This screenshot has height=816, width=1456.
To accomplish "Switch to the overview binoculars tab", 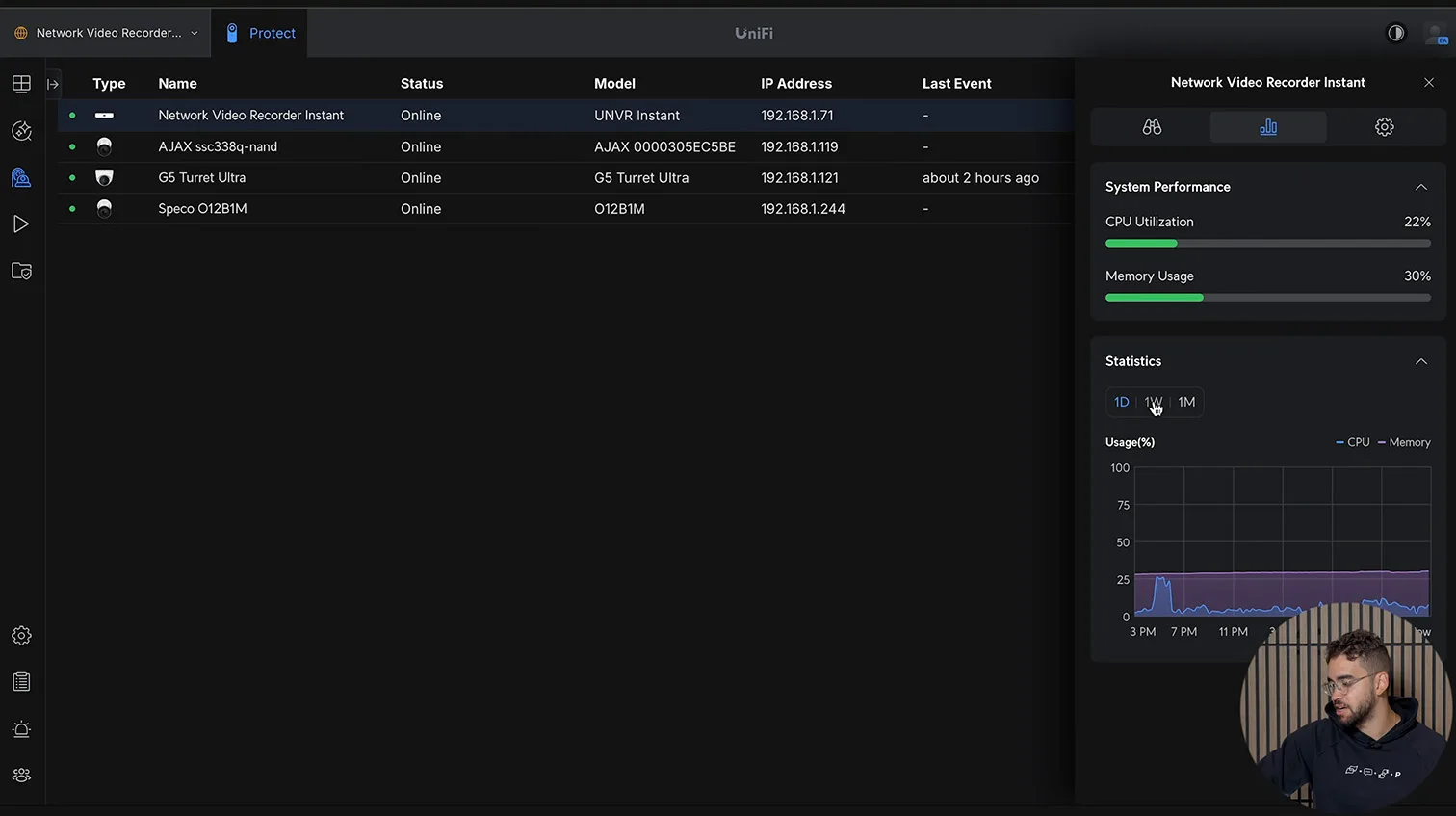I will 1152,127.
